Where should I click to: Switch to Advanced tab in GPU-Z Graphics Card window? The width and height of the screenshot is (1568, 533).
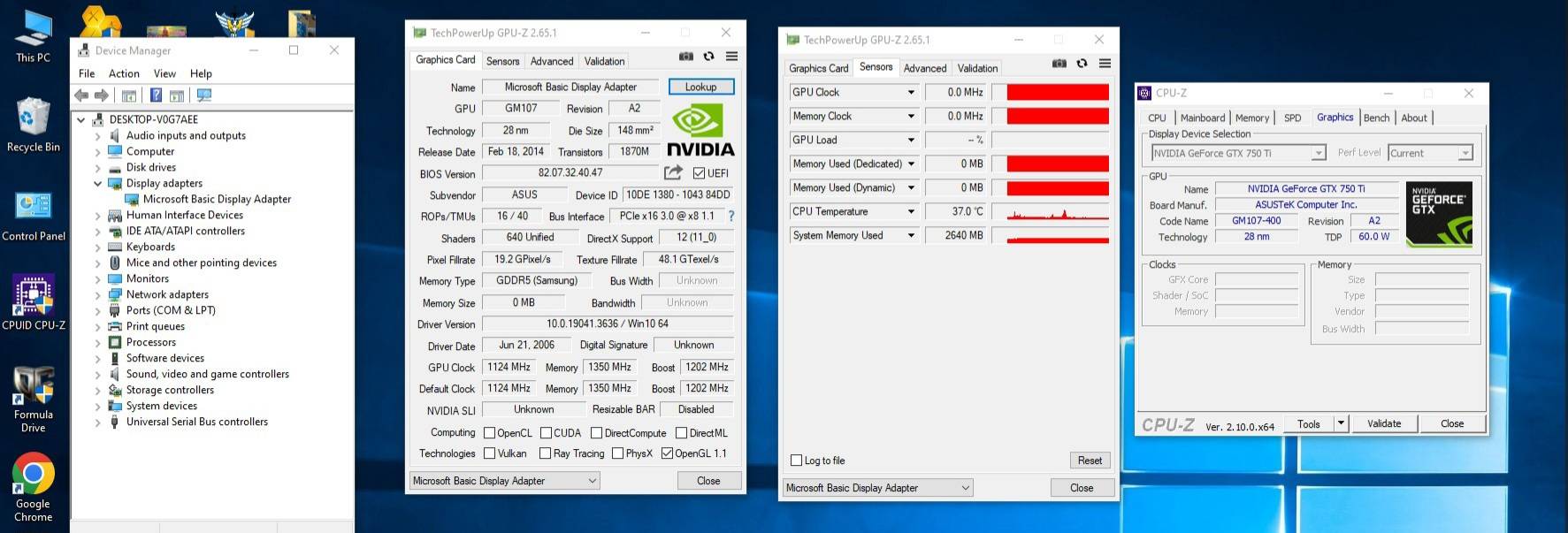click(x=552, y=61)
